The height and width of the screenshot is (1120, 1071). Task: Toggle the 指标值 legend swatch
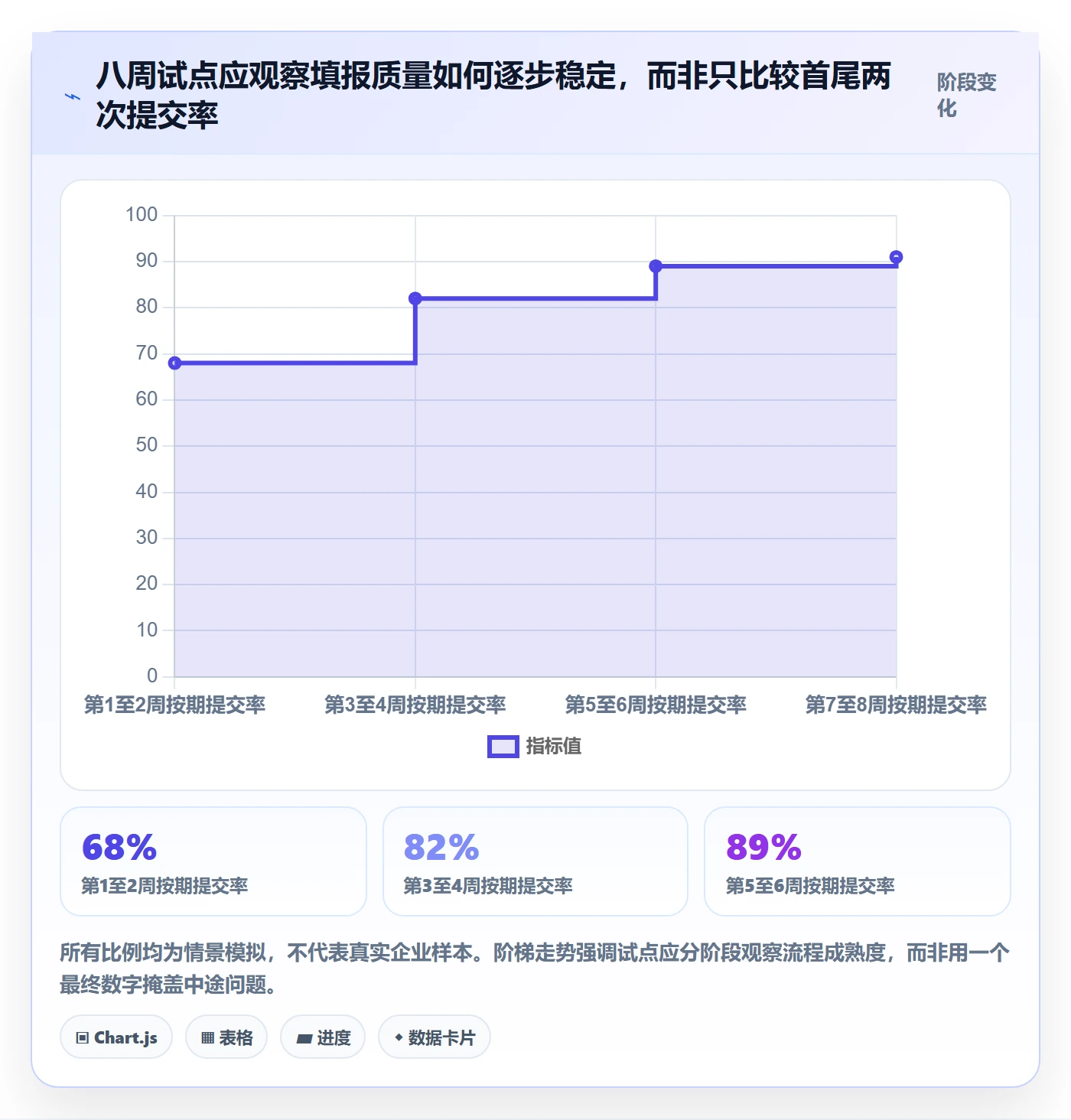[x=503, y=747]
